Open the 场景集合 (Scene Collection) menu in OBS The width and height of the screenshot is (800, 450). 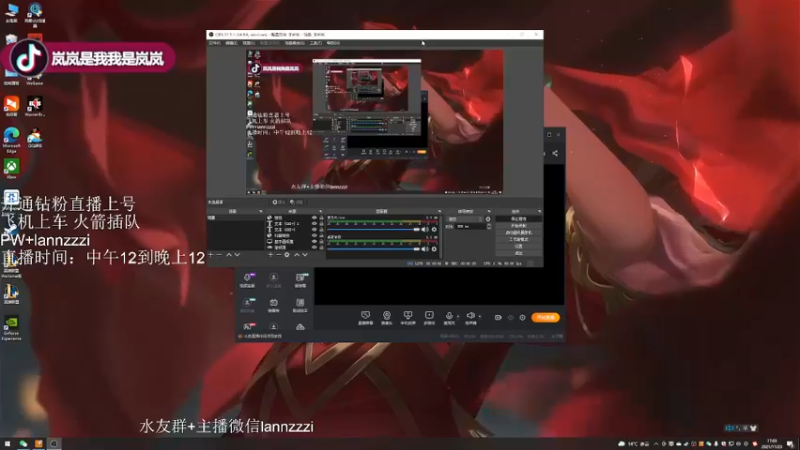point(294,43)
